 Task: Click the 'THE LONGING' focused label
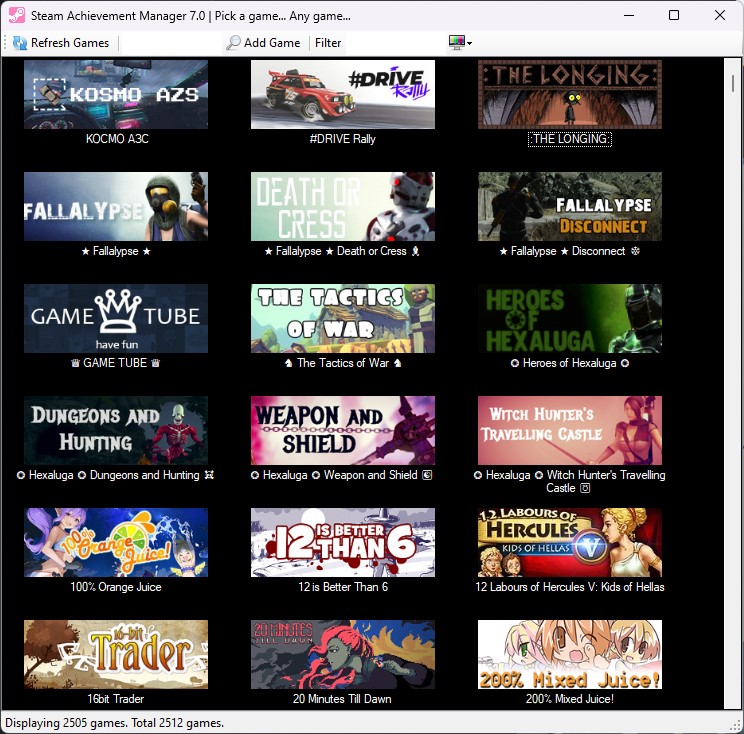[569, 139]
